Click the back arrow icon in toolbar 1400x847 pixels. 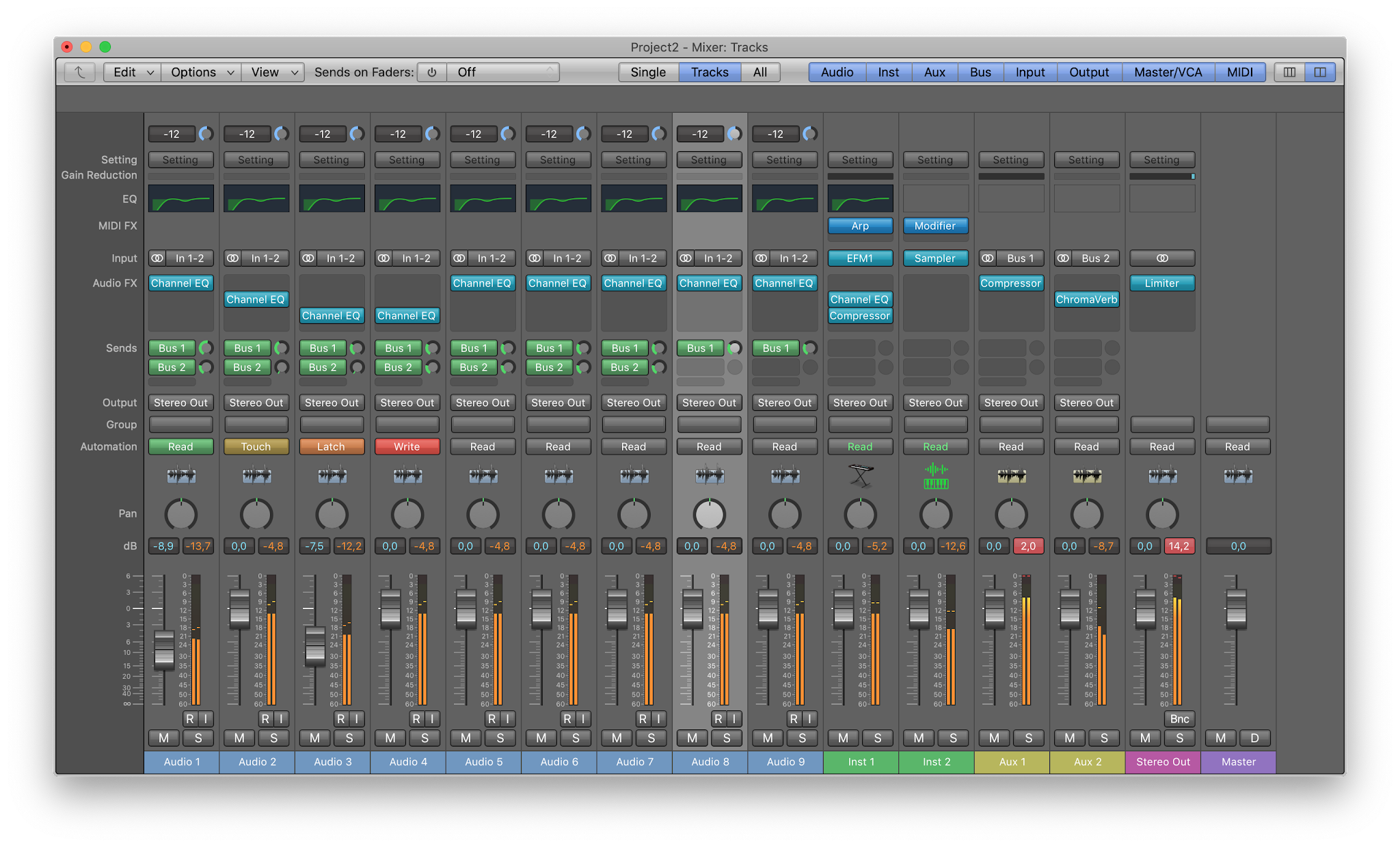[x=80, y=72]
